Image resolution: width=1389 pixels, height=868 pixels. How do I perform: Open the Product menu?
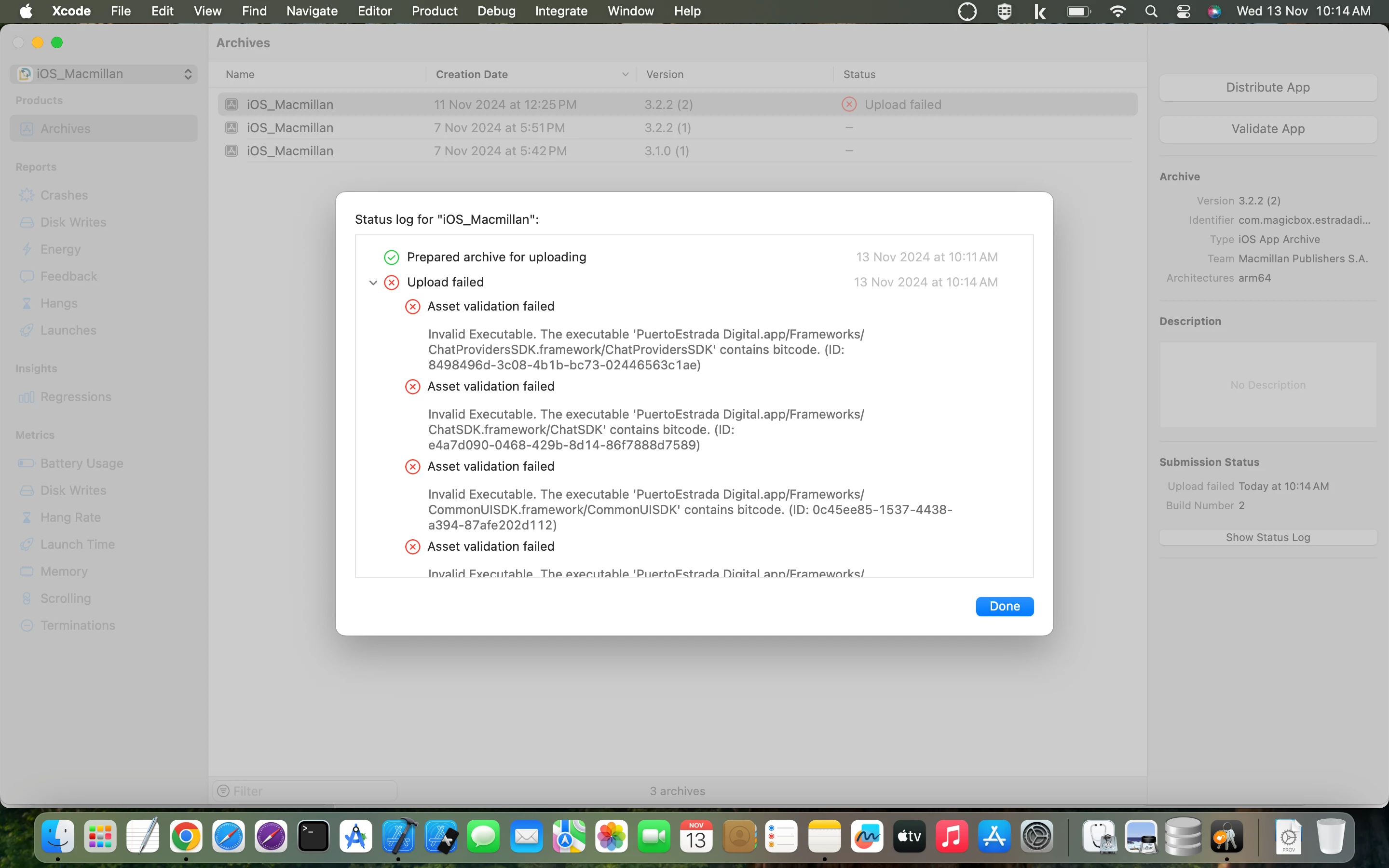pos(434,11)
